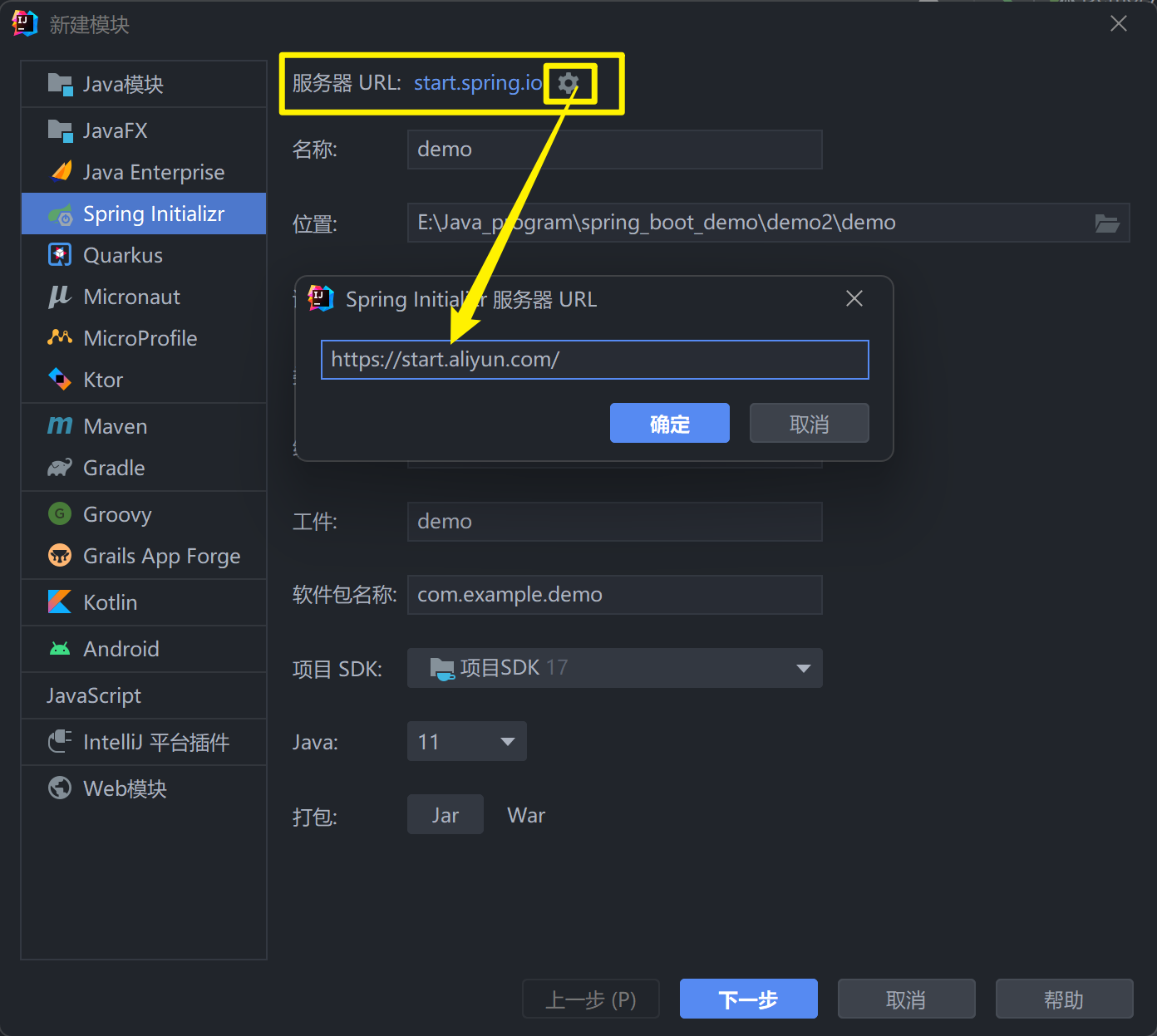Screen dimensions: 1157x1036
Task: Close the 新建模块 window
Action: [1119, 23]
